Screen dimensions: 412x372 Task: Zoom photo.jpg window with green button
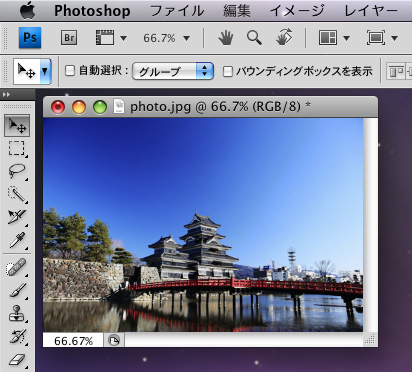[100, 107]
